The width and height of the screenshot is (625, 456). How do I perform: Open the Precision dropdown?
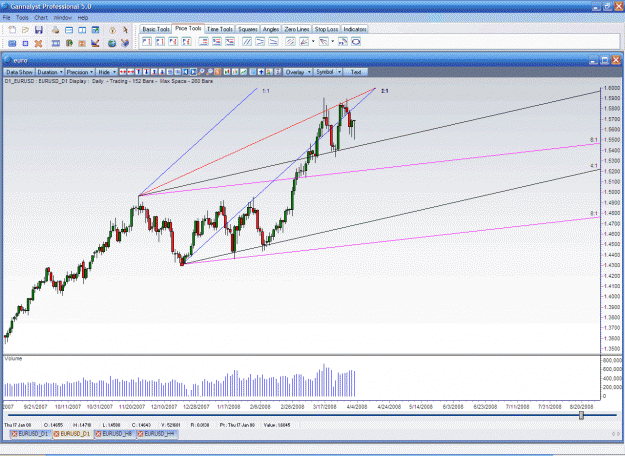pyautogui.click(x=80, y=72)
